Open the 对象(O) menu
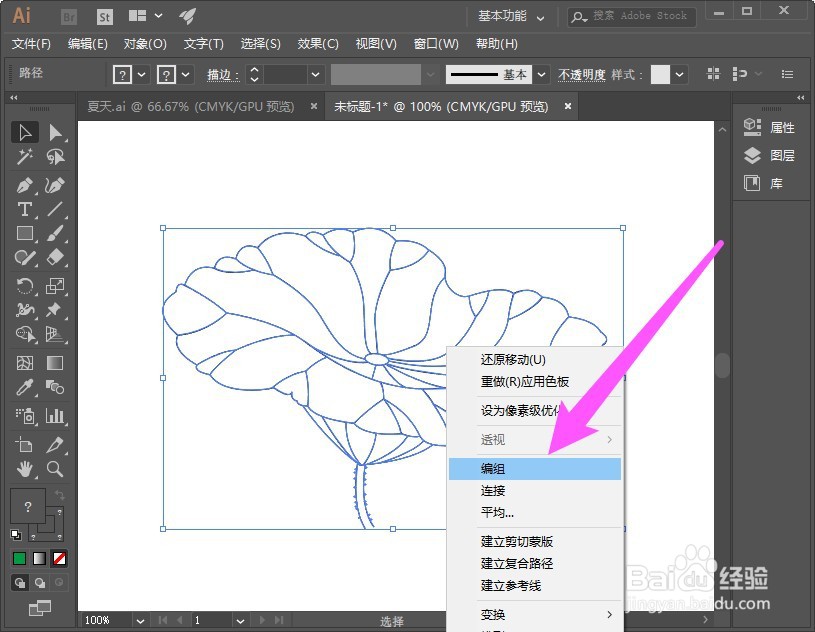The image size is (815, 632). tap(145, 44)
